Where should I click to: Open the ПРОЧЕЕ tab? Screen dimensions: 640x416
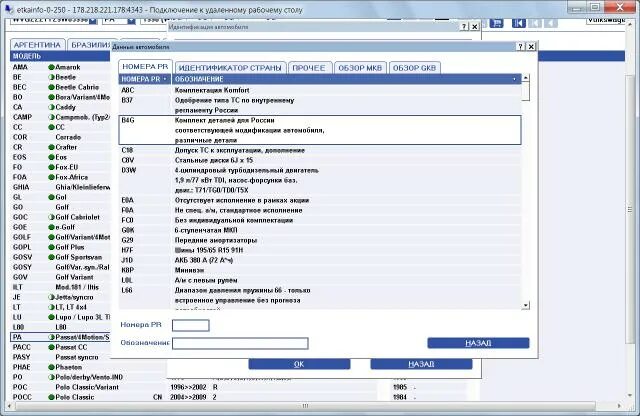(309, 68)
